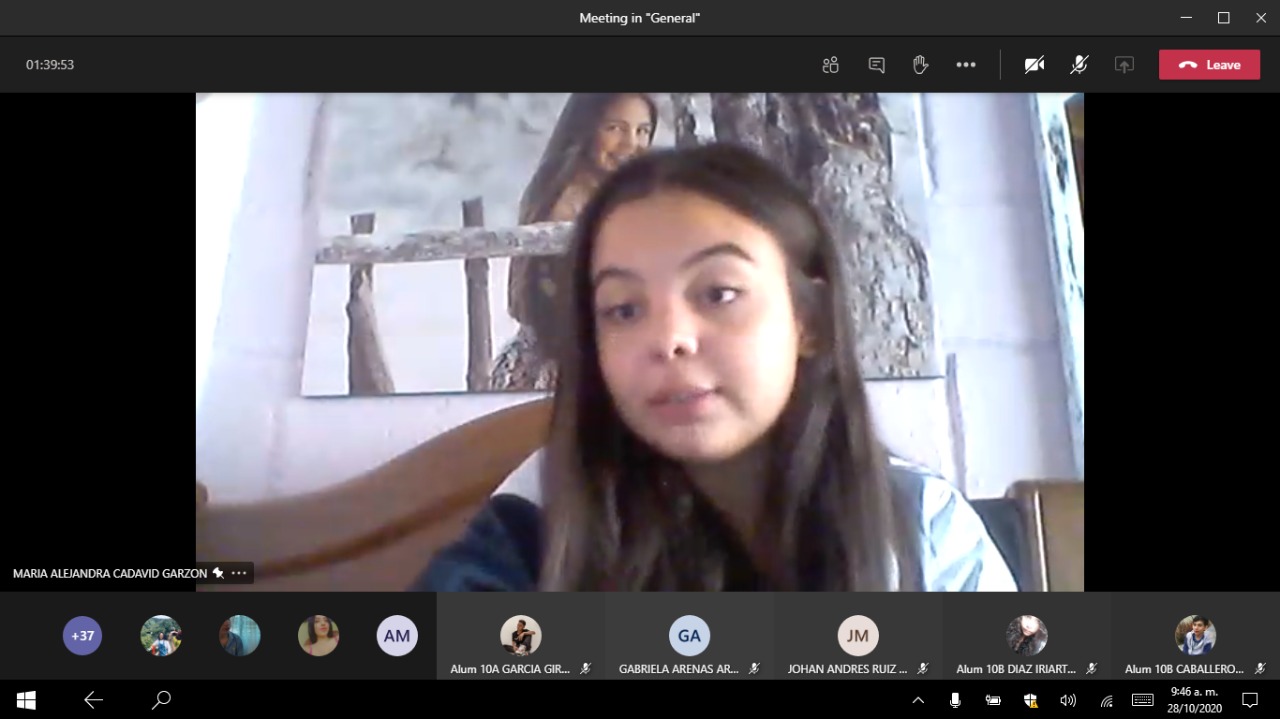The width and height of the screenshot is (1280, 719).
Task: Show the +37 additional participants
Action: [82, 636]
